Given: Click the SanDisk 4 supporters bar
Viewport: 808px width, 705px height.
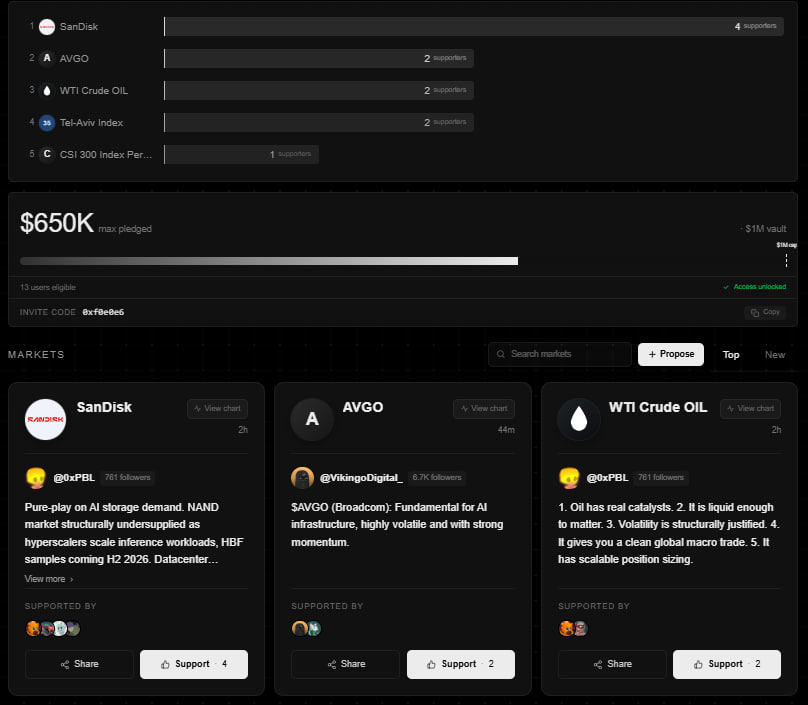Looking at the screenshot, I should [474, 26].
